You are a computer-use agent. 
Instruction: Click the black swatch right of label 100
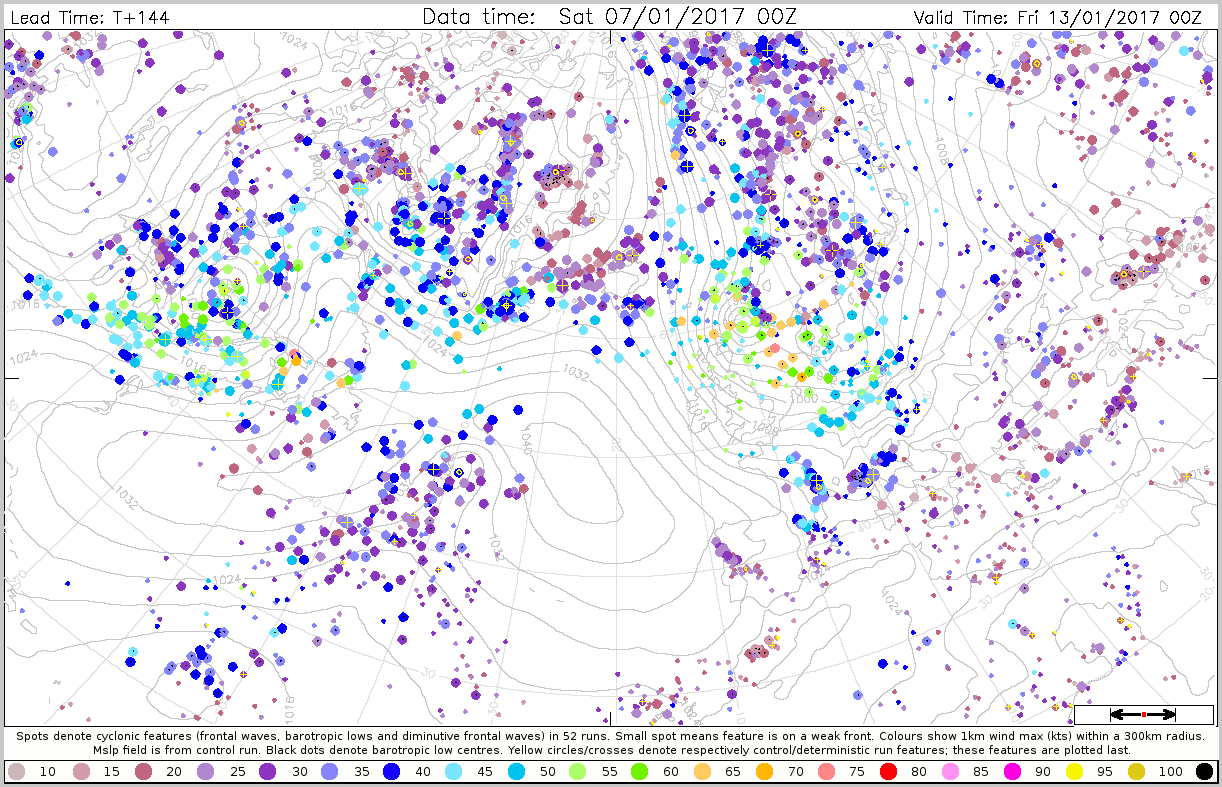click(1205, 771)
